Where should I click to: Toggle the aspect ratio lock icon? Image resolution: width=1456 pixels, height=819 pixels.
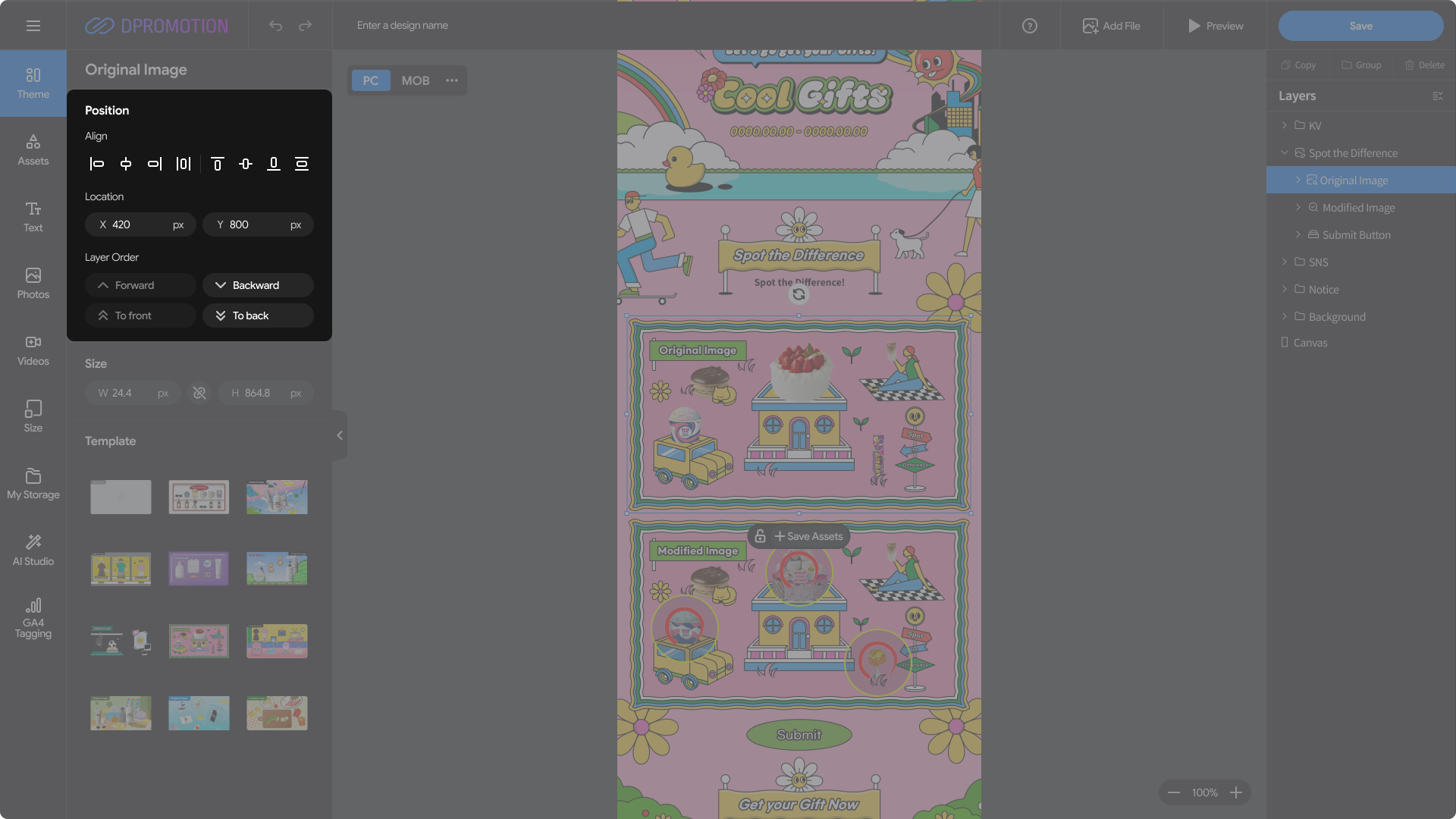(x=199, y=393)
